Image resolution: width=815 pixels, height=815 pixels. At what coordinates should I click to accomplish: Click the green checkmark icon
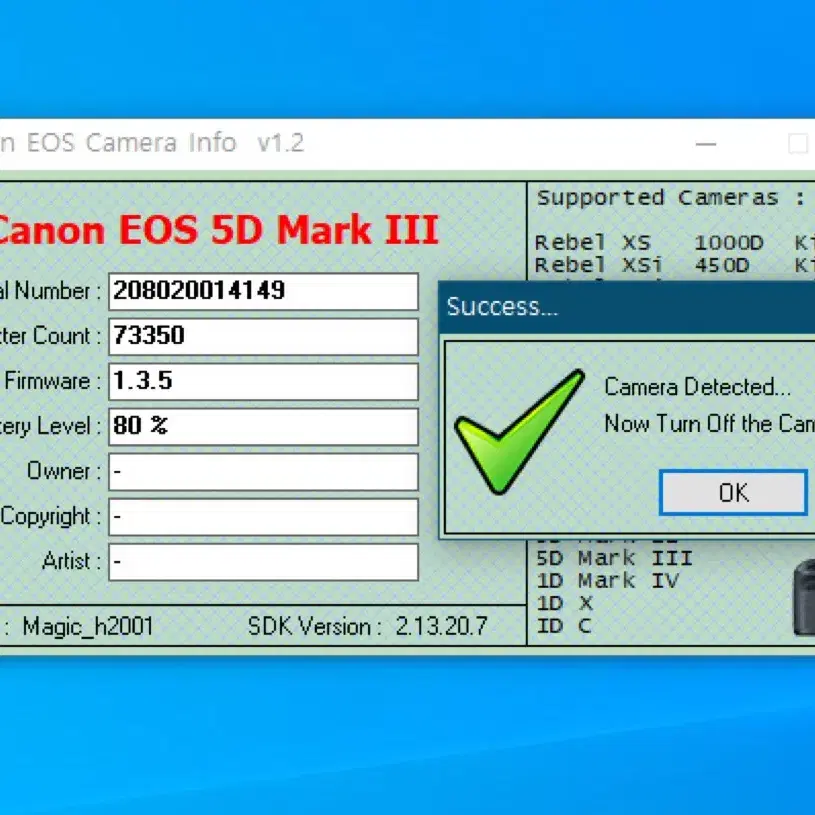click(519, 432)
